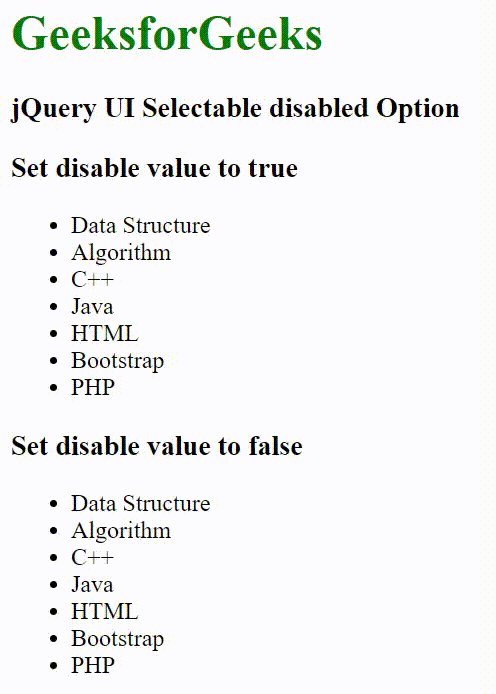
Task: Select Bootstrap in the enabled list
Action: [118, 639]
